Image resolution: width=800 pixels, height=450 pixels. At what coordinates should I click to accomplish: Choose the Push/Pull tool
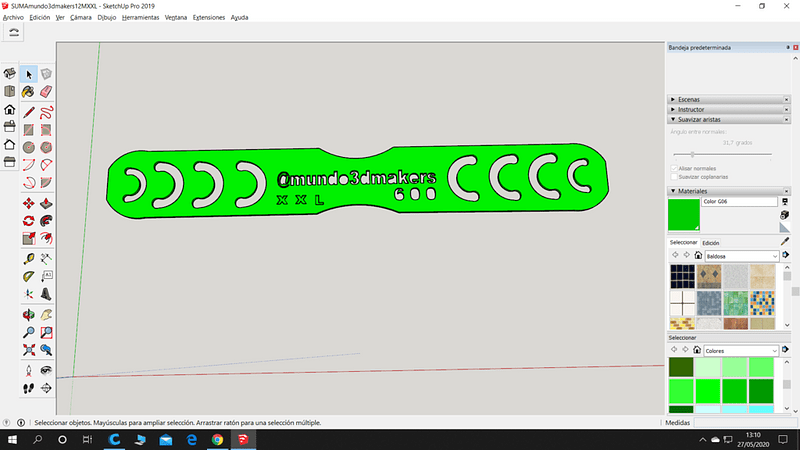point(46,204)
